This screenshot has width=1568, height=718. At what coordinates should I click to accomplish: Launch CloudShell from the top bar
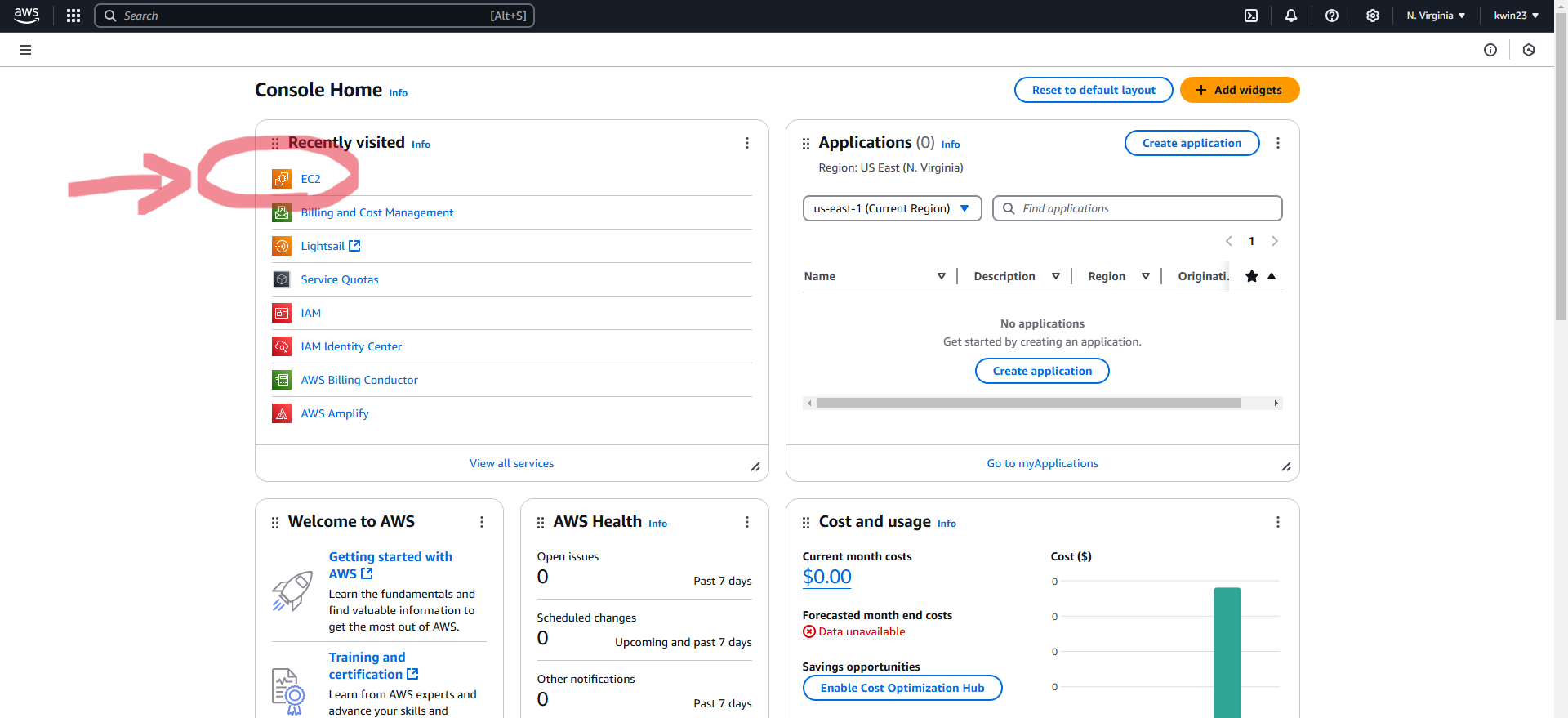tap(1251, 16)
